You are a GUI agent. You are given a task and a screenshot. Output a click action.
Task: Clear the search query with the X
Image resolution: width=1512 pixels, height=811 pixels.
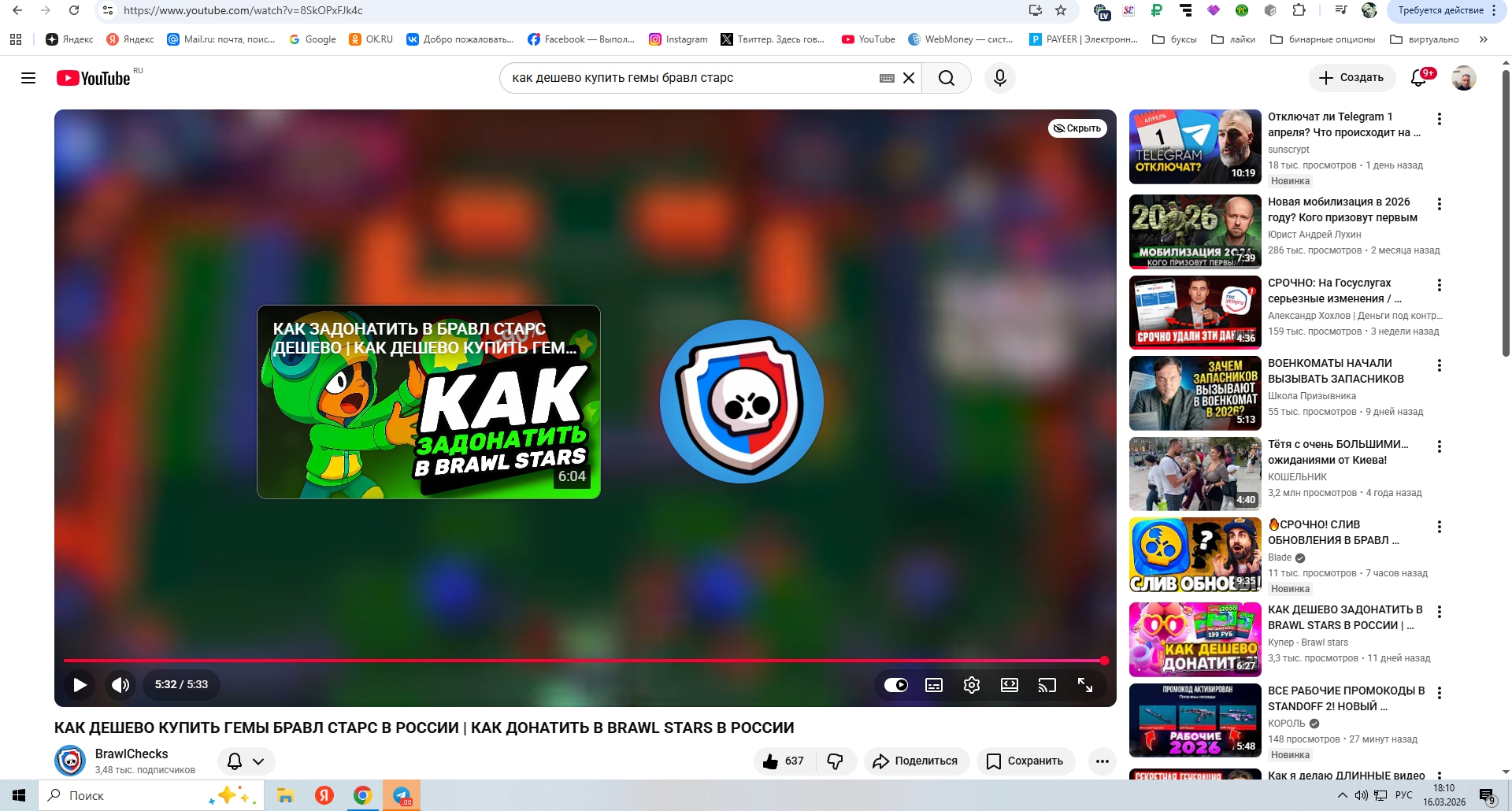click(909, 78)
